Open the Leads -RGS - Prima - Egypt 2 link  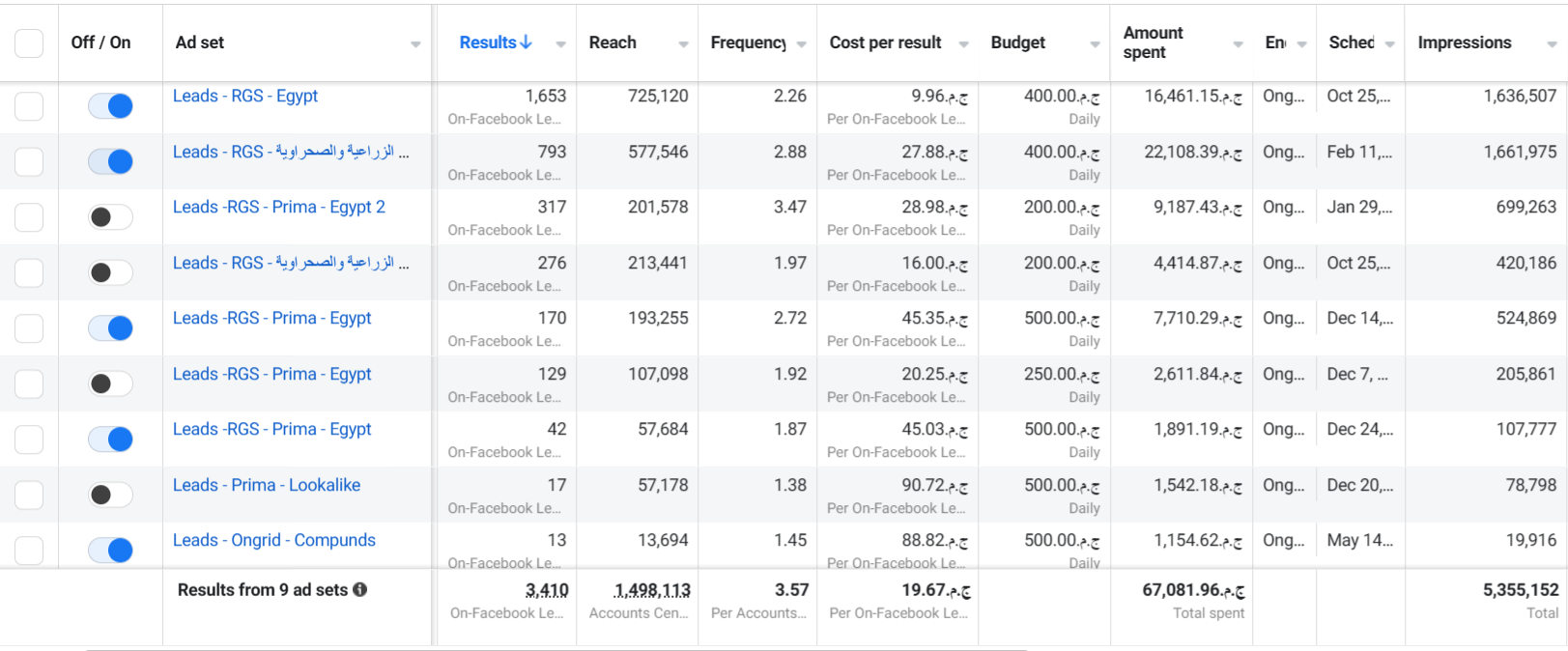pos(279,207)
